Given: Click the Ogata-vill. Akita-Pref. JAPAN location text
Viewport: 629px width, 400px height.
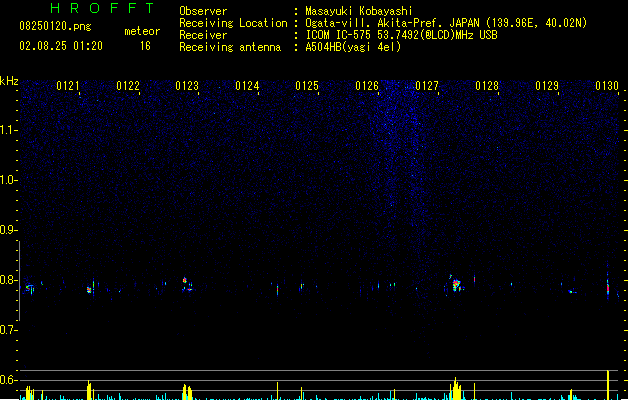Looking at the screenshot, I should coord(446,23).
